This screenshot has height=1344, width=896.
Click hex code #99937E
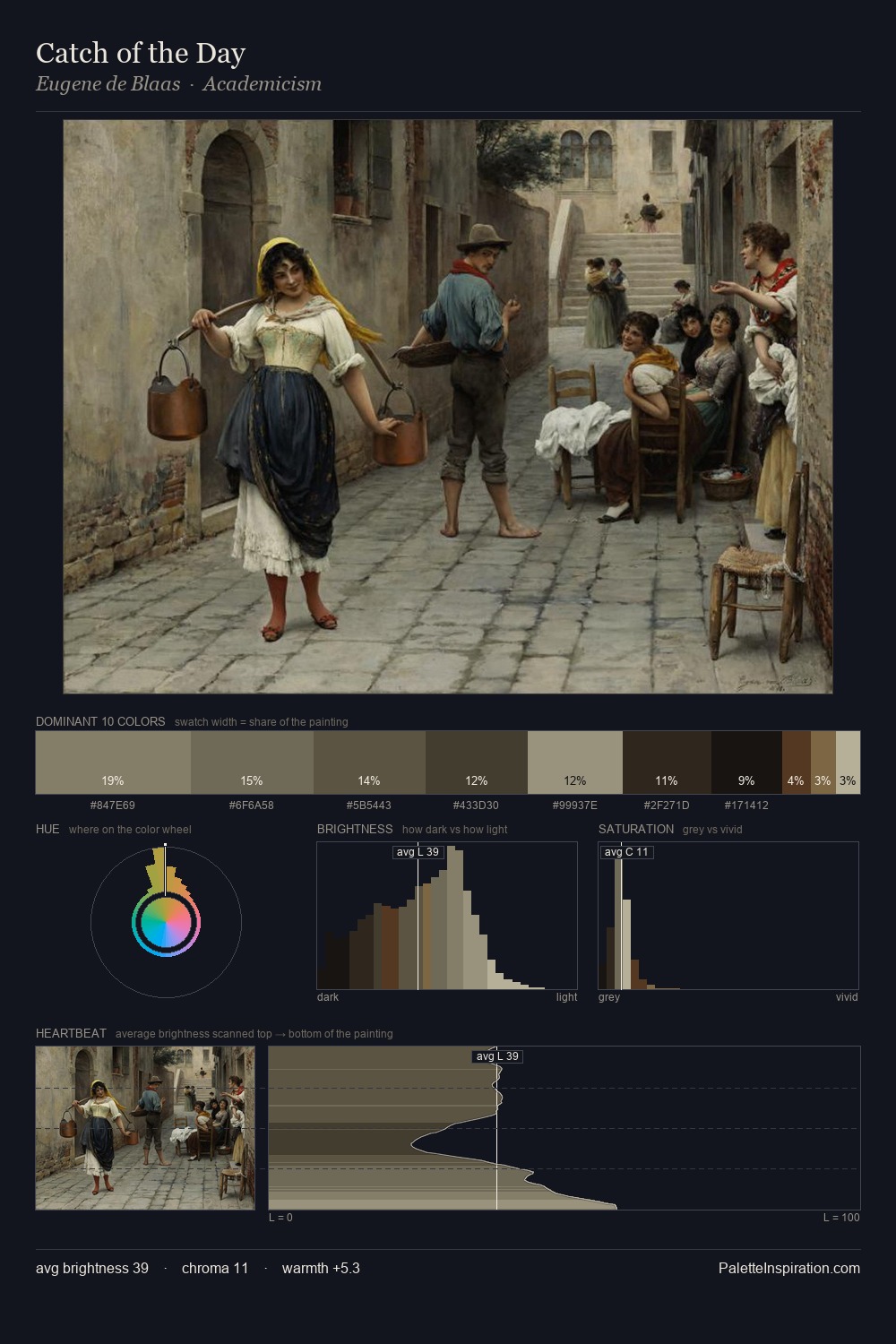tap(575, 805)
